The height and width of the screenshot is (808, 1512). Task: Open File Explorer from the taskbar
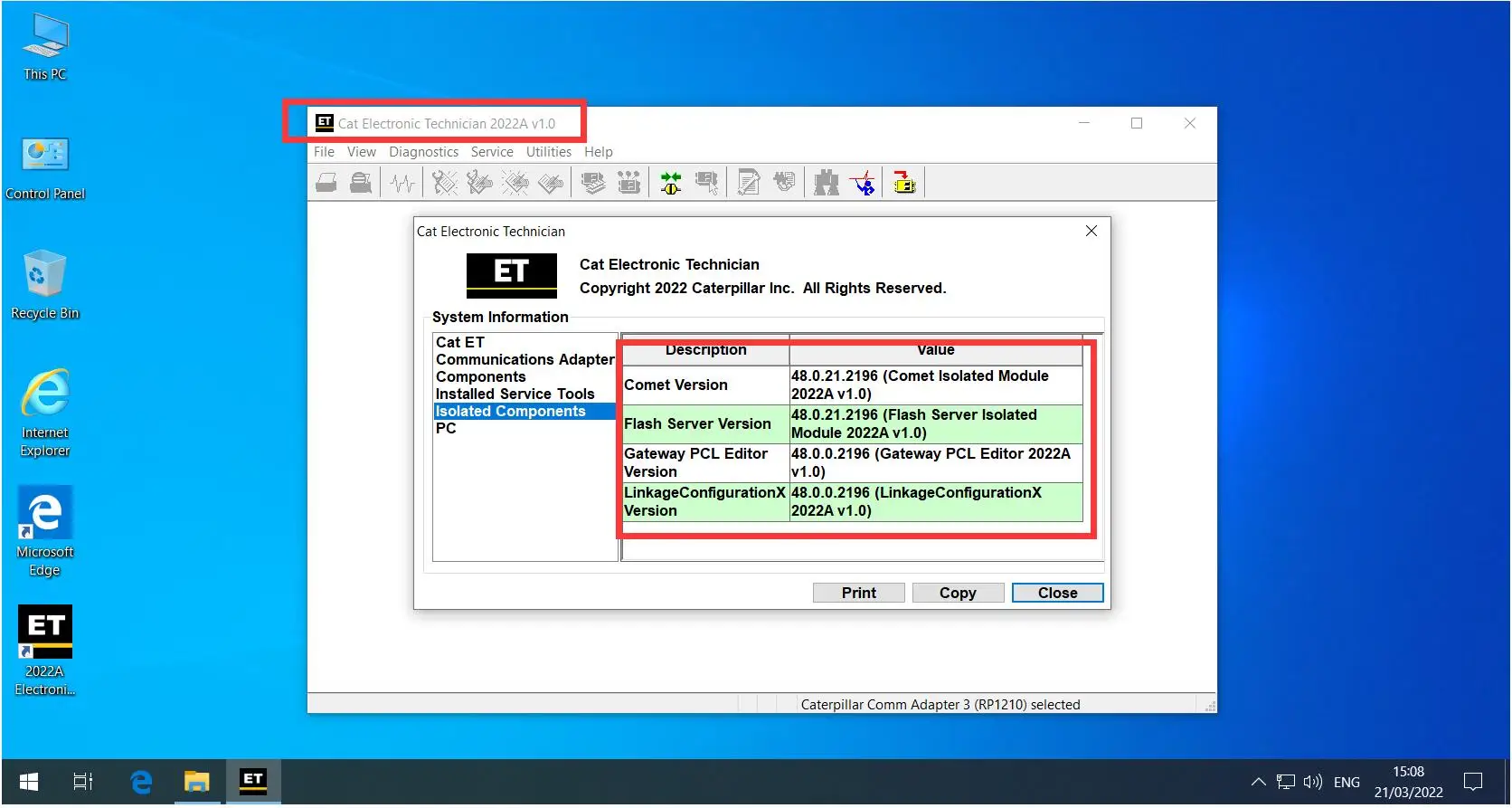click(x=196, y=781)
